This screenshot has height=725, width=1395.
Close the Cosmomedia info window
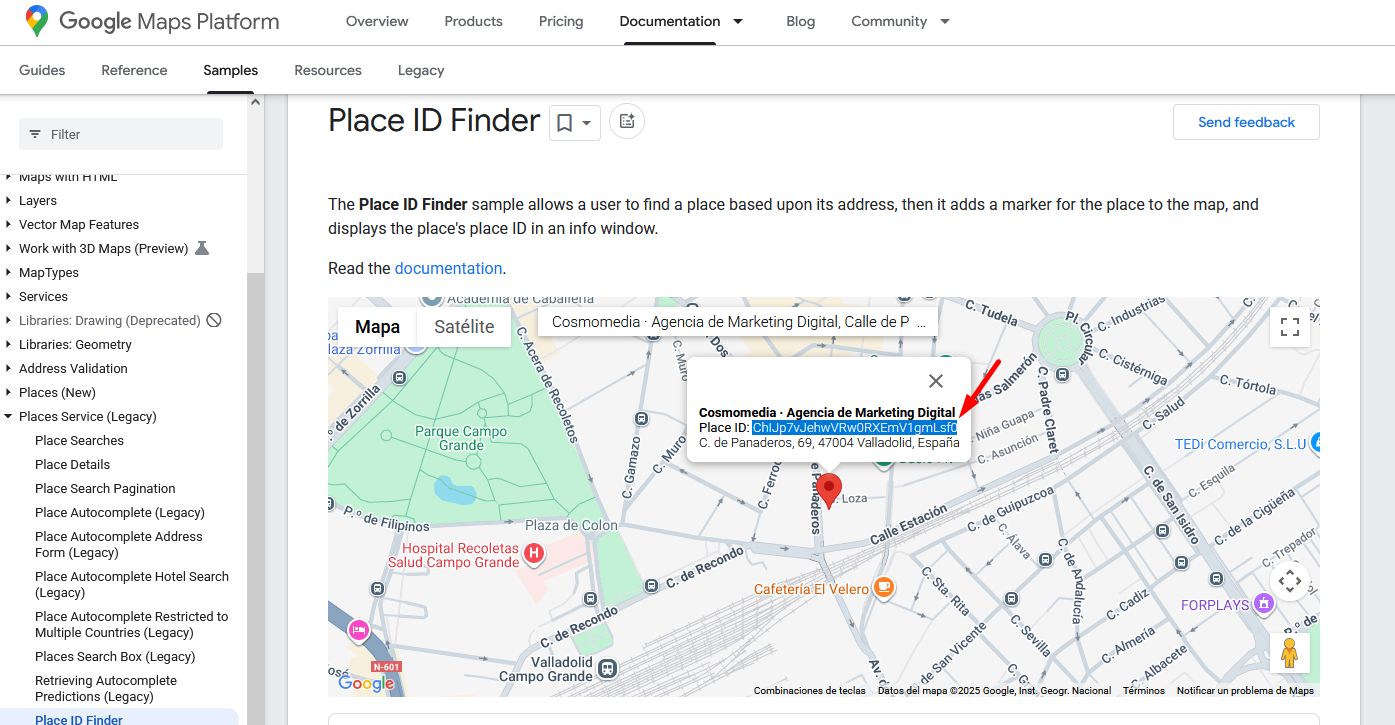[x=935, y=381]
